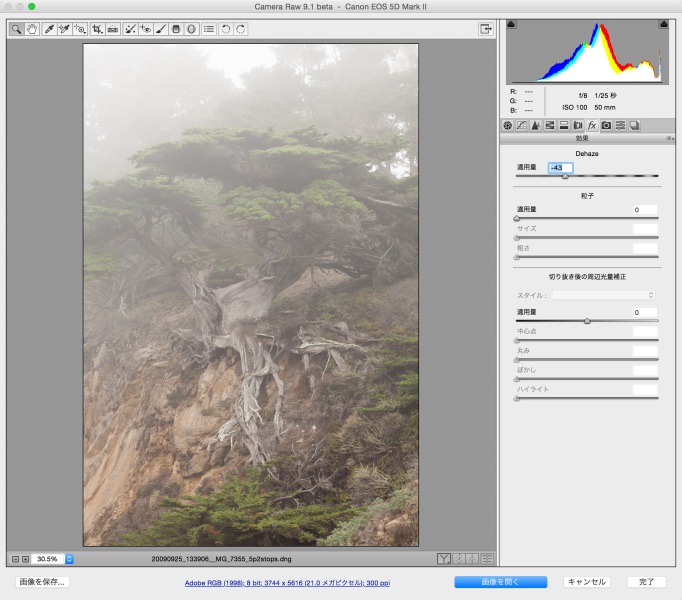Click the Dehaze 適用量 slider handle

(x=565, y=176)
